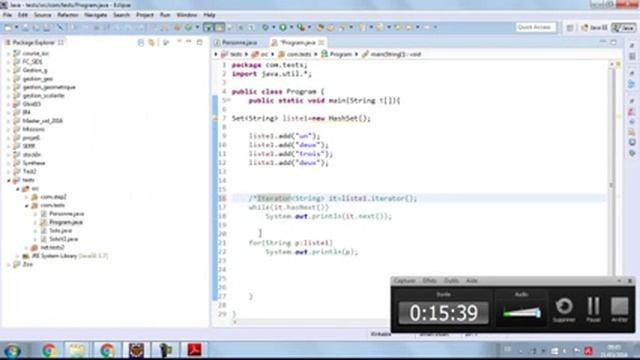Open the recorder Capture menu
640x360 pixels.
coord(404,281)
